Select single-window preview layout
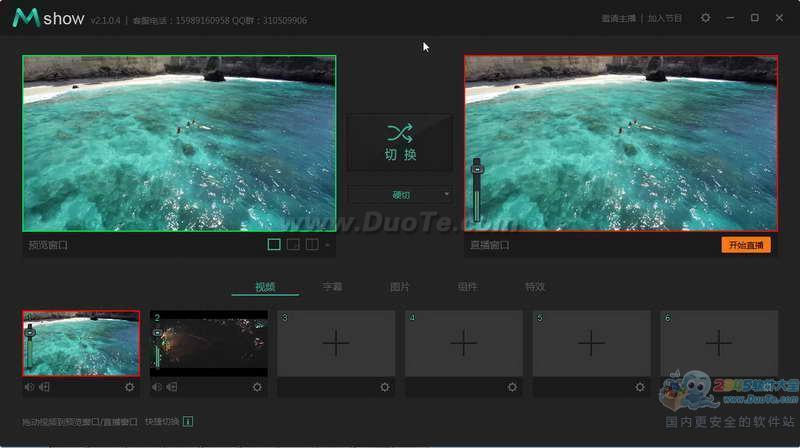This screenshot has width=800, height=448. [x=274, y=244]
